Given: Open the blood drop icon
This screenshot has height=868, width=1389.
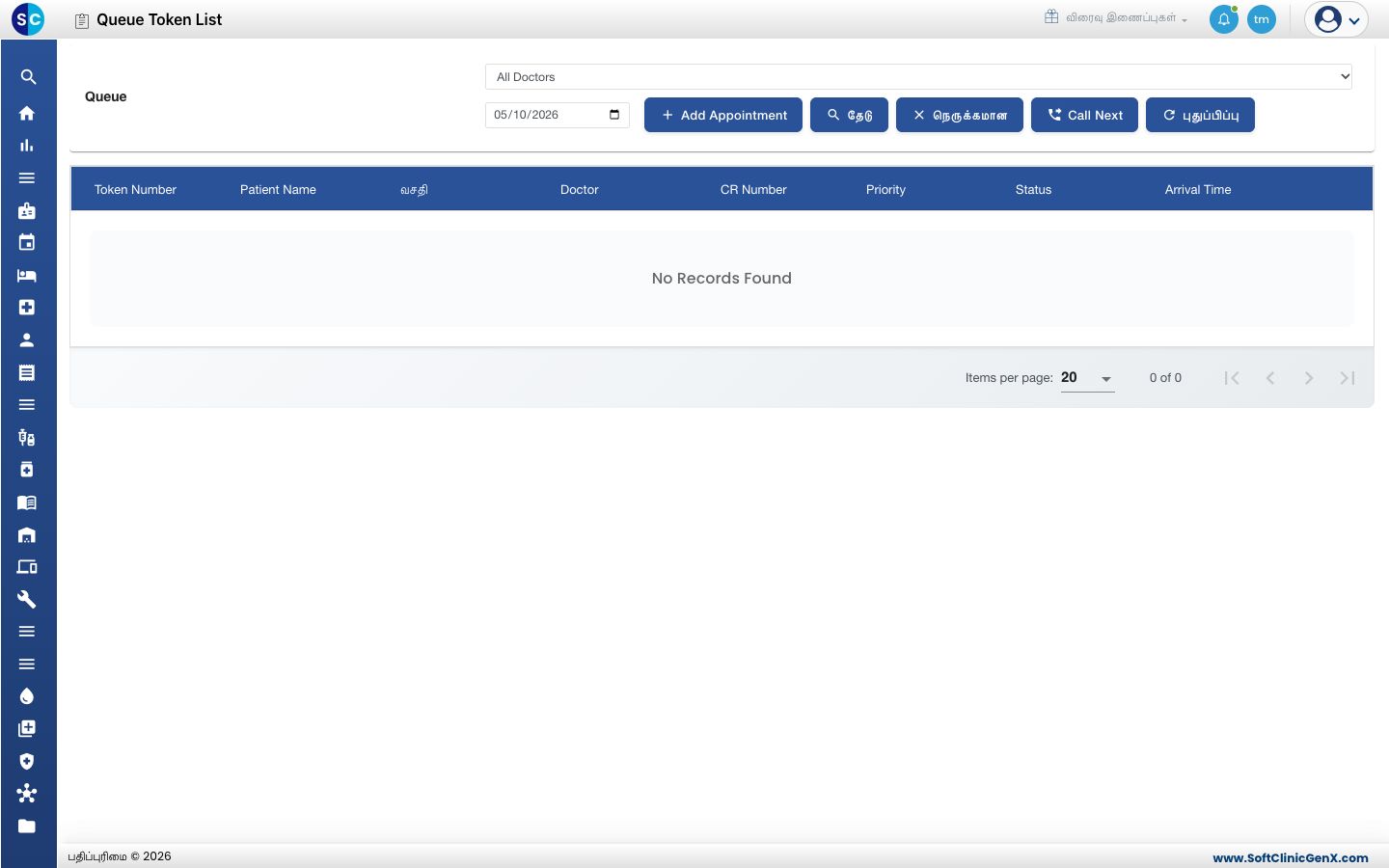Looking at the screenshot, I should 27,696.
